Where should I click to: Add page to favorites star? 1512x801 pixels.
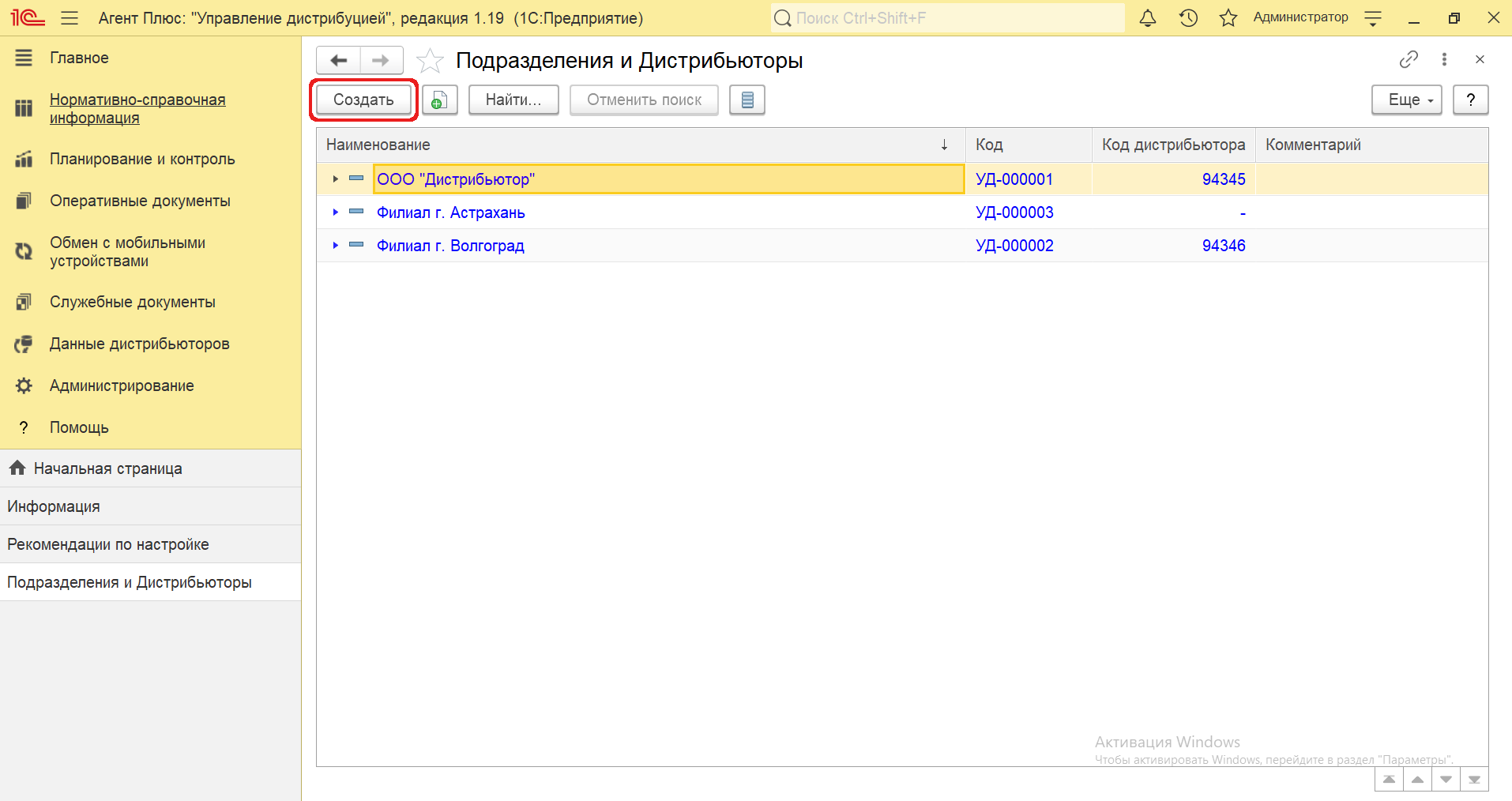430,61
